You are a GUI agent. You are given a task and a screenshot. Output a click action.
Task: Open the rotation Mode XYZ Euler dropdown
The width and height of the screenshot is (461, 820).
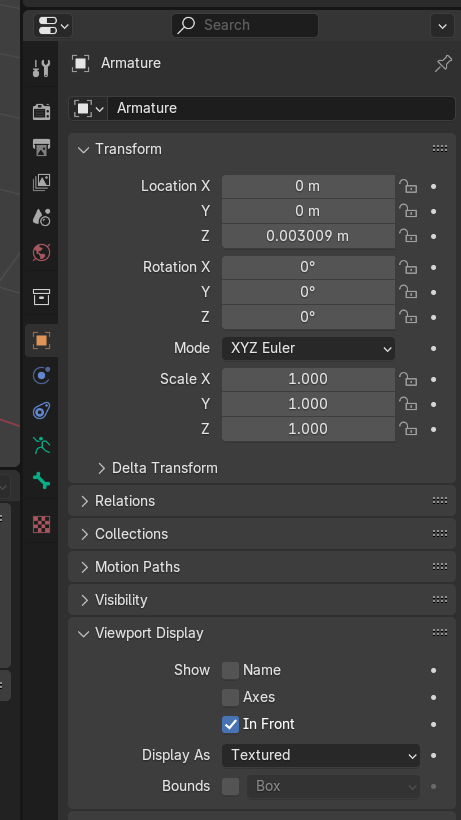308,348
